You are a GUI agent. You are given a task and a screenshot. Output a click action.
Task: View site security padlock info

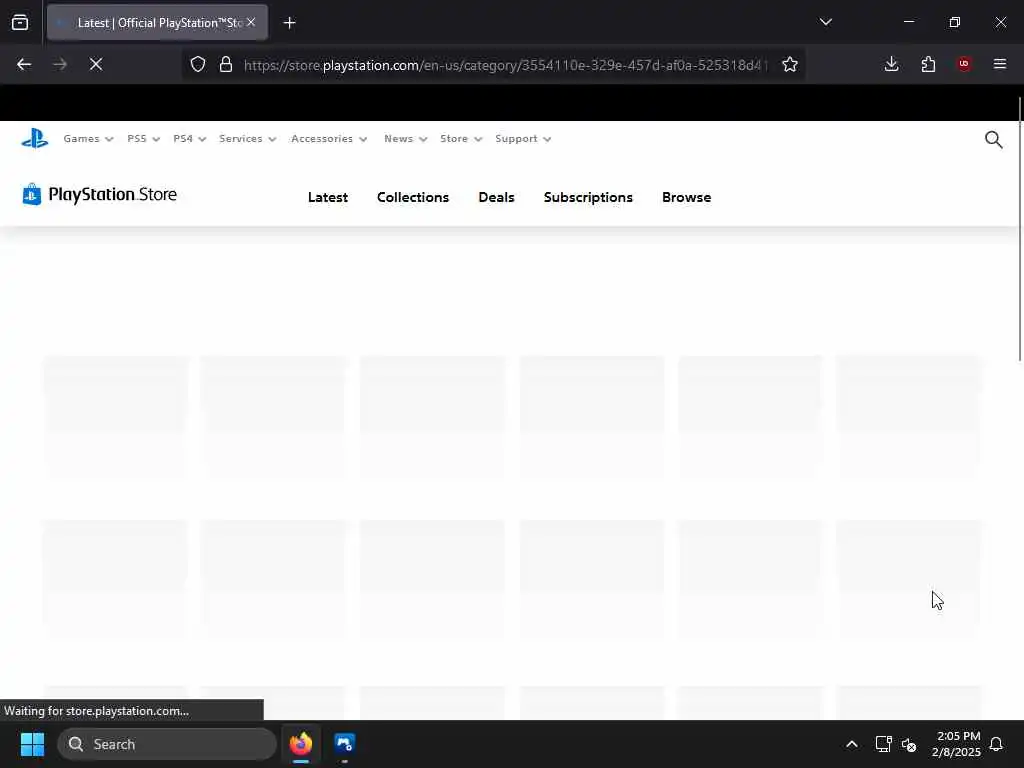tap(226, 64)
